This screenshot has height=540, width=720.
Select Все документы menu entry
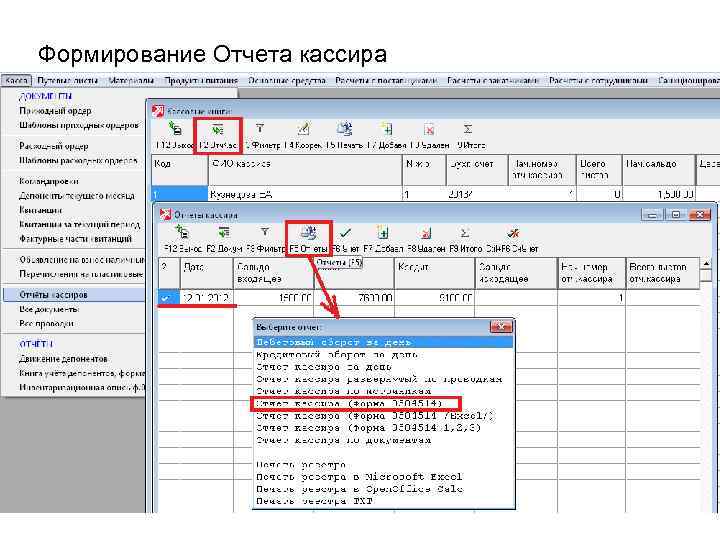pyautogui.click(x=49, y=309)
